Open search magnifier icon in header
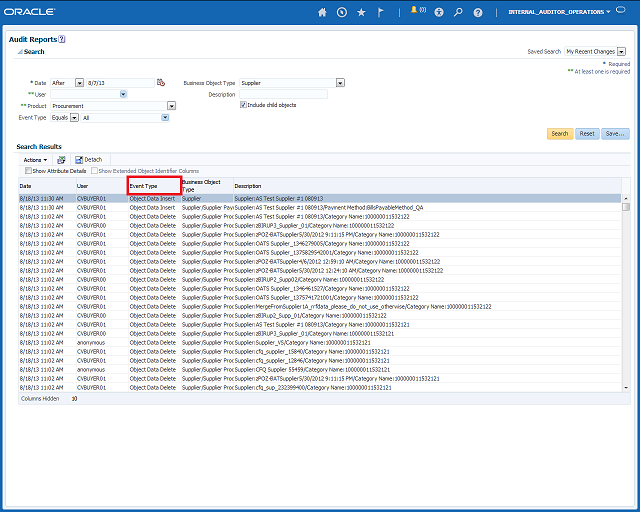 pyautogui.click(x=458, y=12)
